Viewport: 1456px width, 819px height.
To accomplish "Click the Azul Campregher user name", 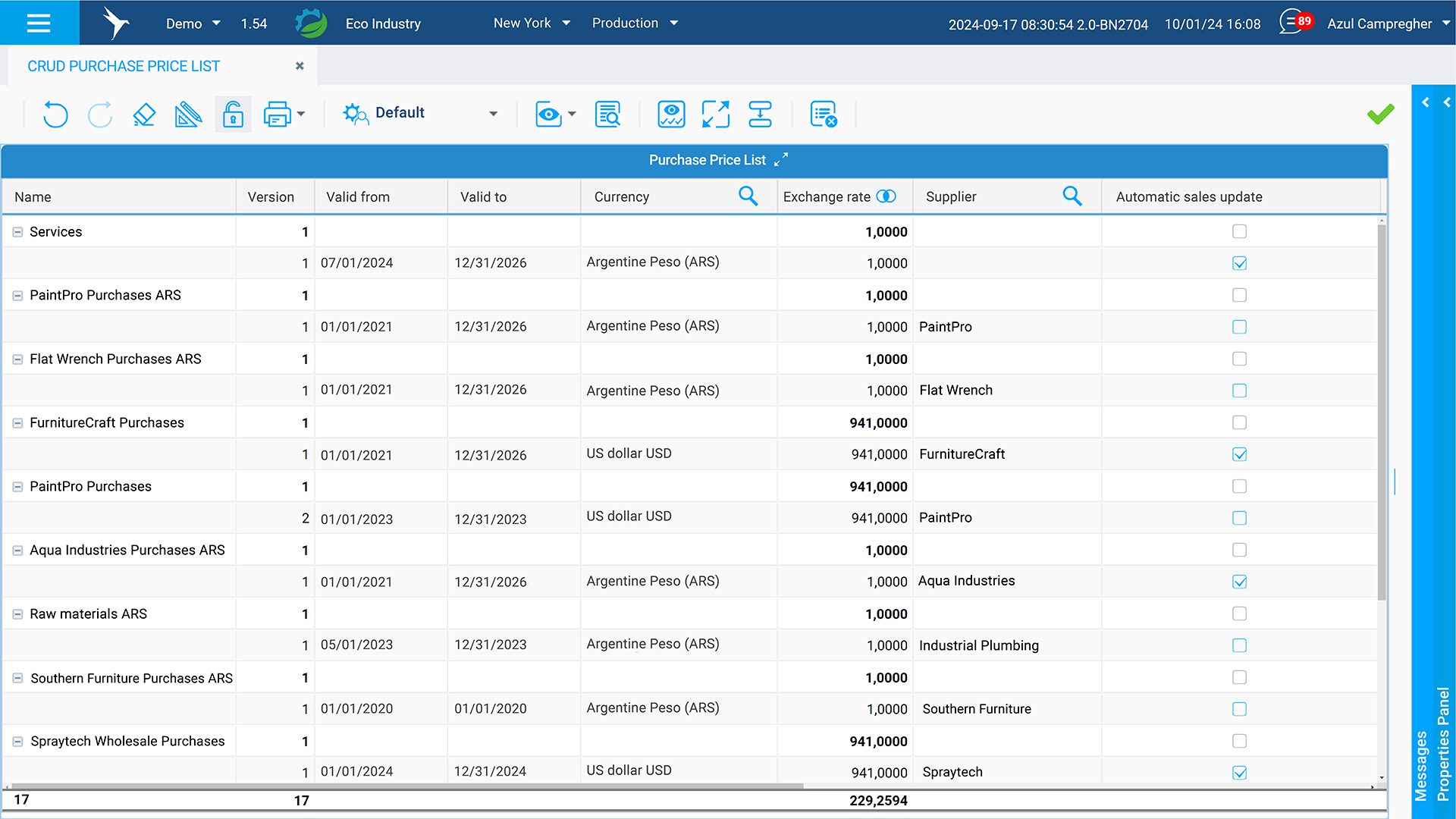I will pyautogui.click(x=1379, y=24).
